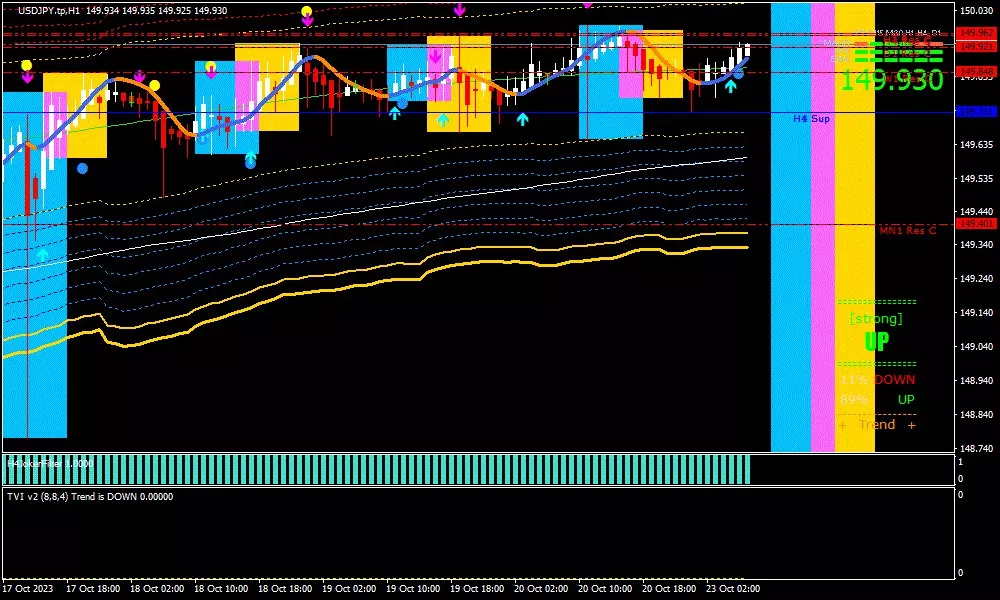Click the 149.240 price axis label
The image size is (1000, 600).
(x=976, y=279)
